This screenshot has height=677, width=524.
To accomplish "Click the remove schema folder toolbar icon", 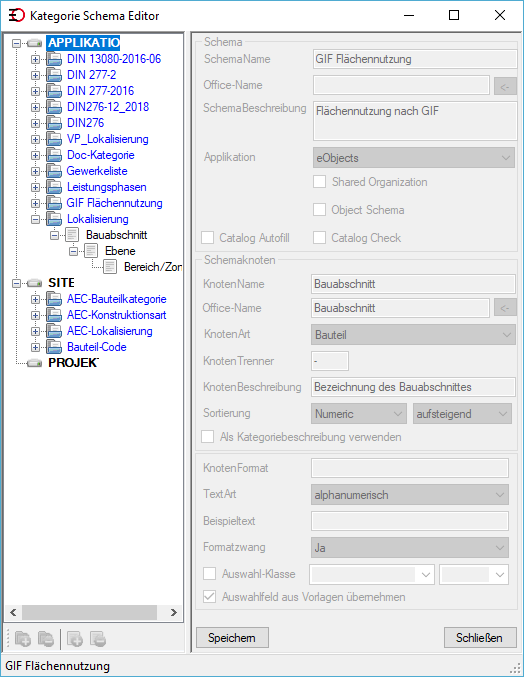I will [45, 639].
